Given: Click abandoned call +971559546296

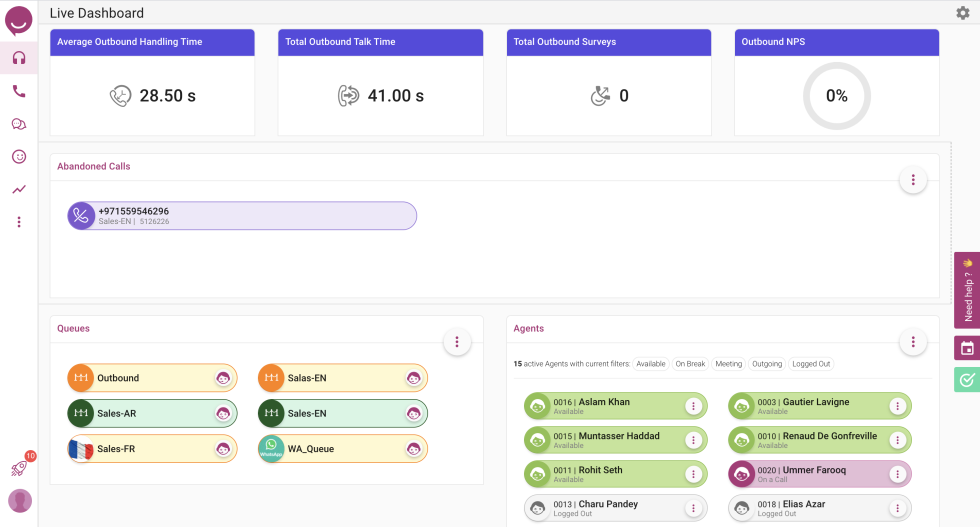Looking at the screenshot, I should coord(241,216).
